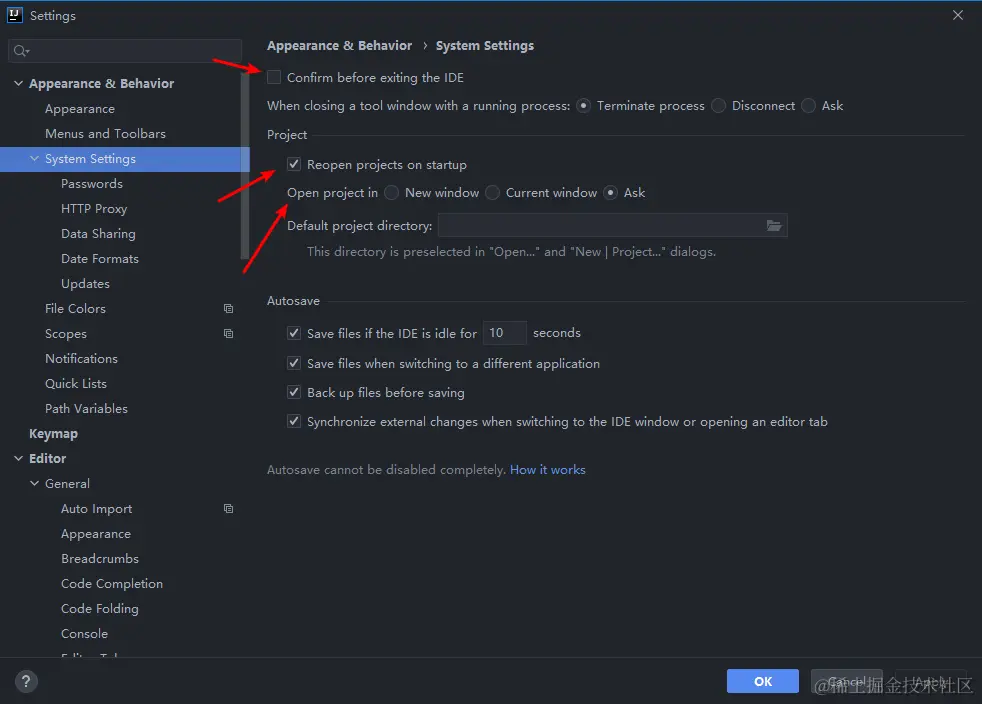Image resolution: width=982 pixels, height=704 pixels.
Task: Collapse the Editor section
Action: [19, 458]
